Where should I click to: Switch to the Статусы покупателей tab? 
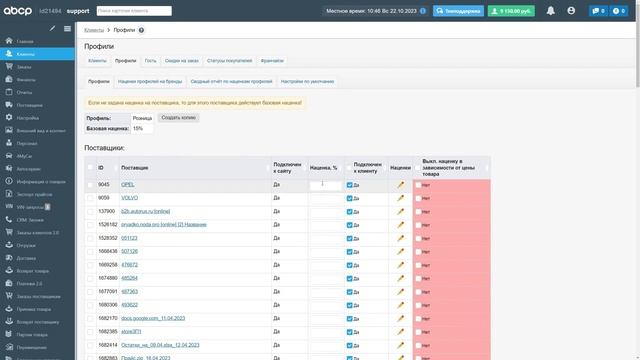pyautogui.click(x=229, y=61)
